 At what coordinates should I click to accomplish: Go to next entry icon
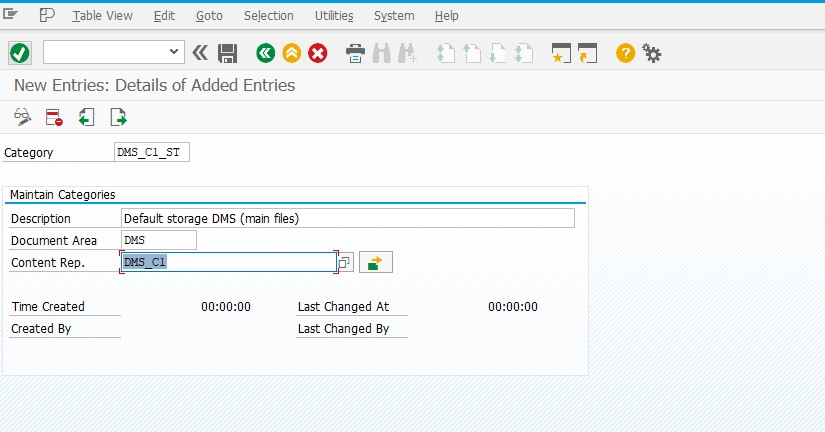(x=118, y=117)
